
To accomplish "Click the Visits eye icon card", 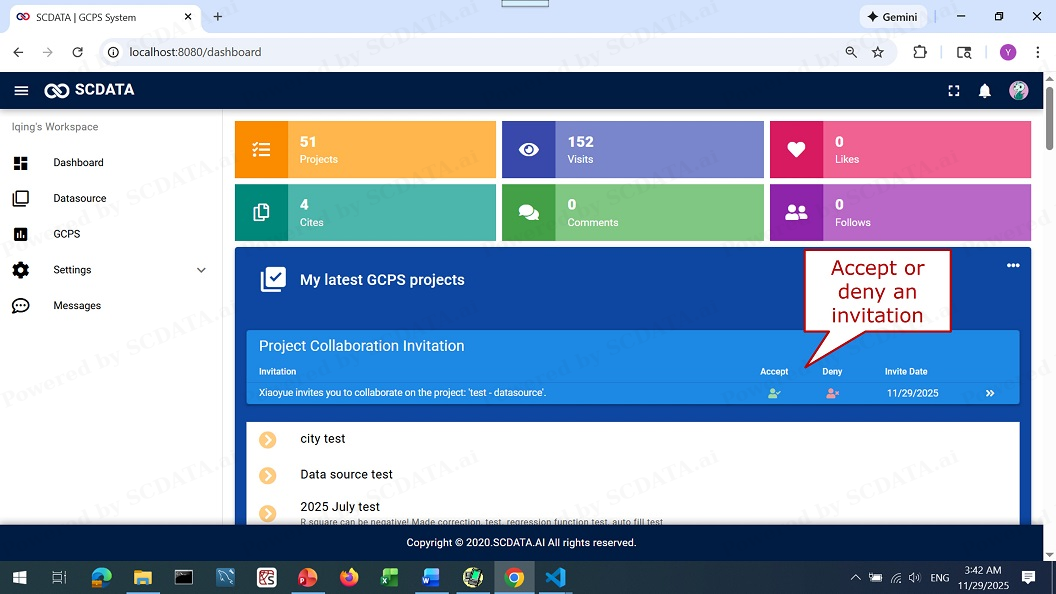I will [529, 150].
